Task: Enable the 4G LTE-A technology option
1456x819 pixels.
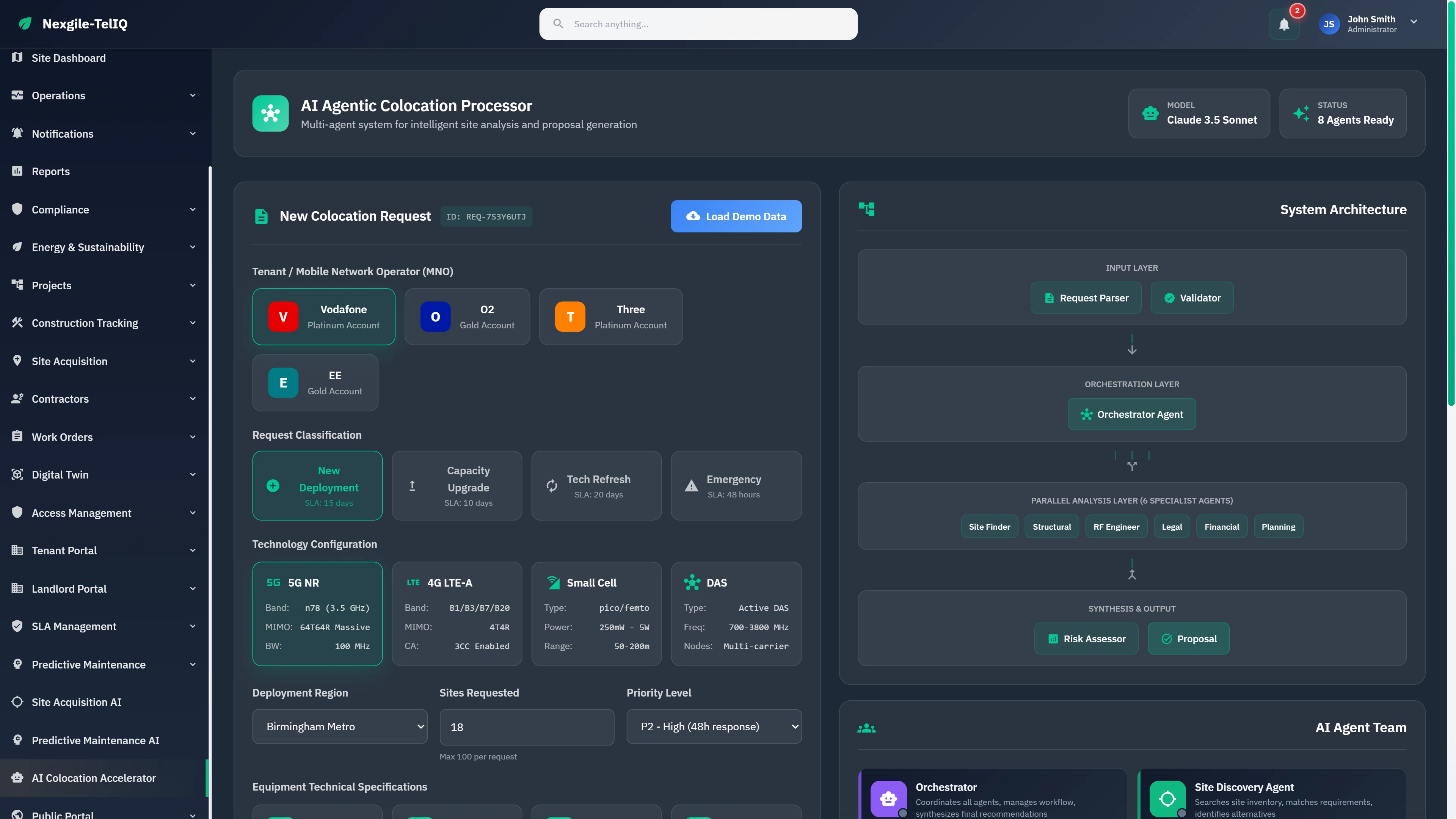Action: click(x=457, y=614)
